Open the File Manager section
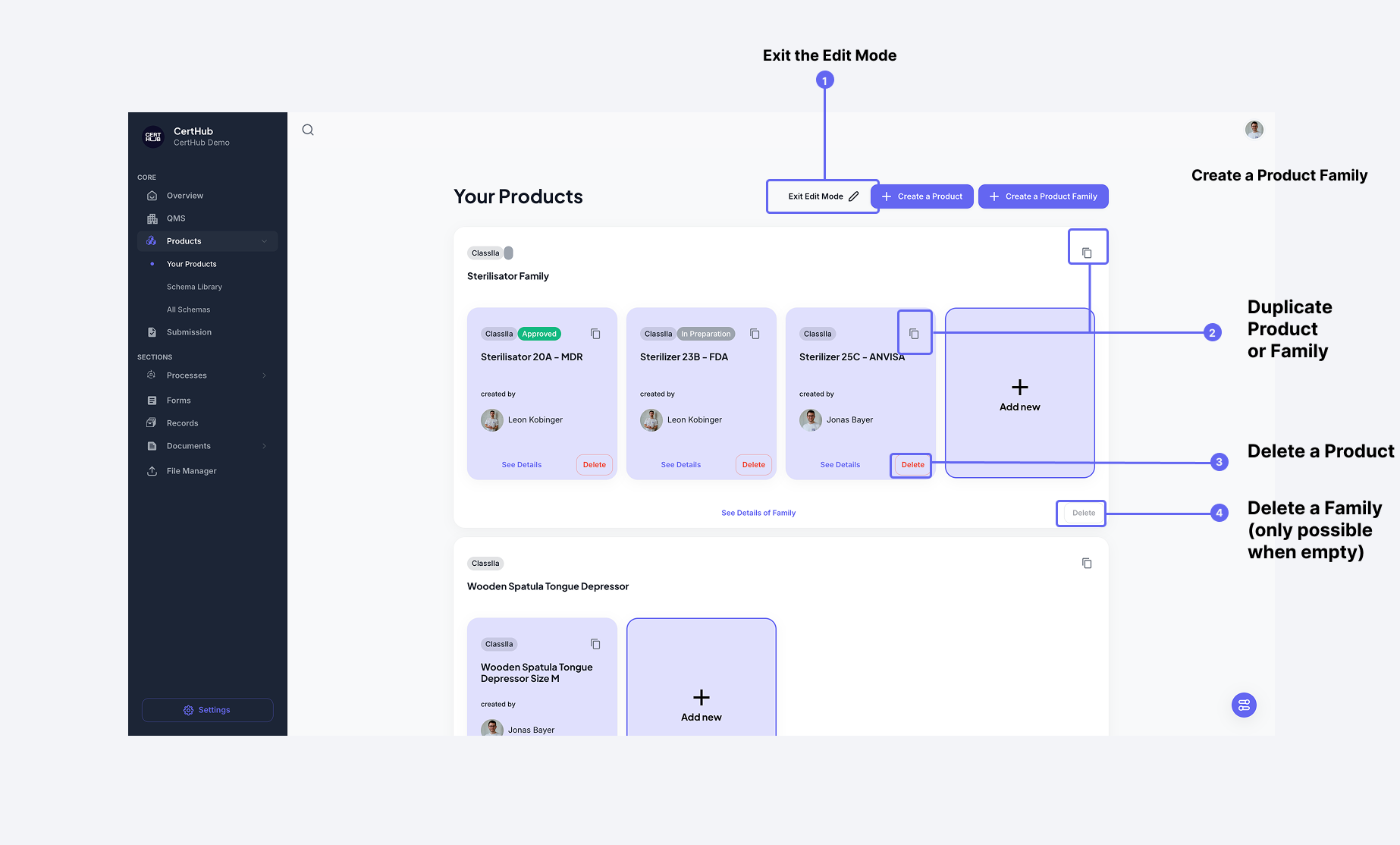The width and height of the screenshot is (1400, 845). point(192,470)
